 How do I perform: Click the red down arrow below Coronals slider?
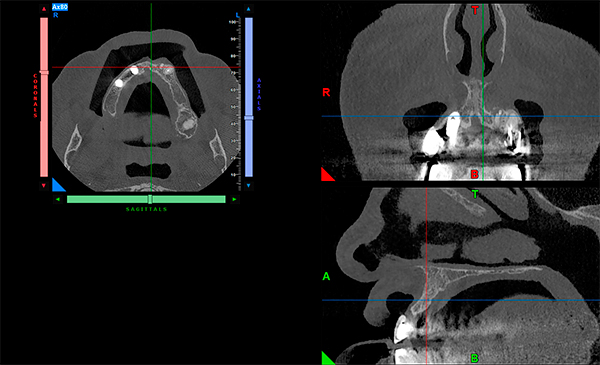coord(44,186)
